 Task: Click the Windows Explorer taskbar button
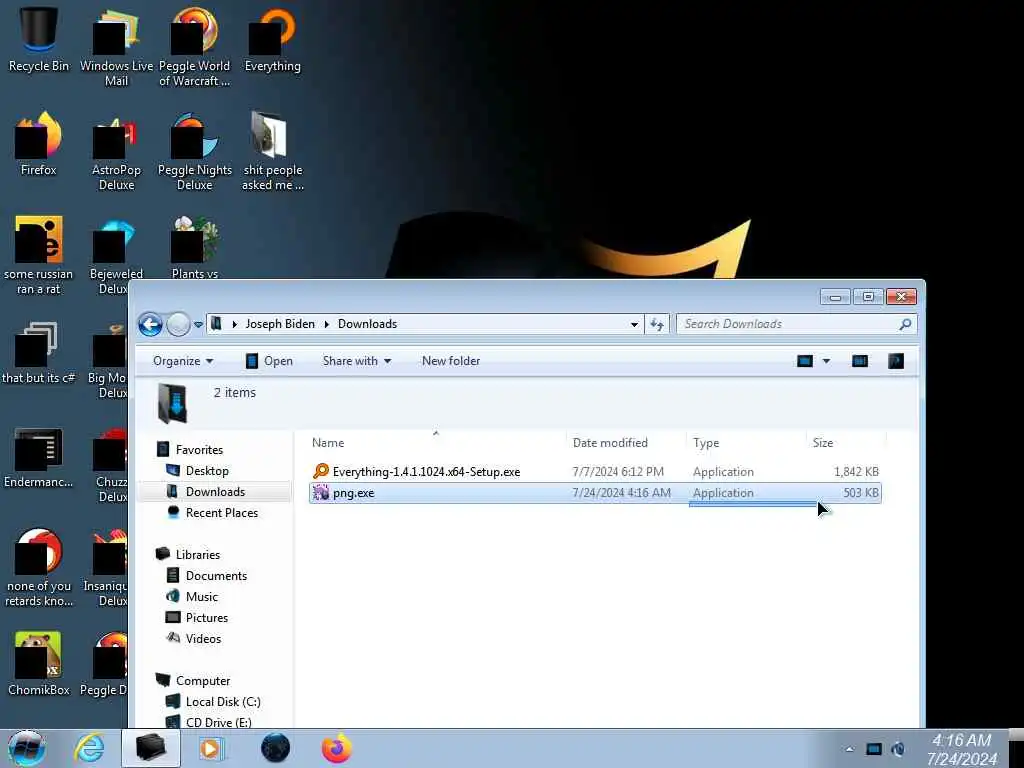coord(150,748)
